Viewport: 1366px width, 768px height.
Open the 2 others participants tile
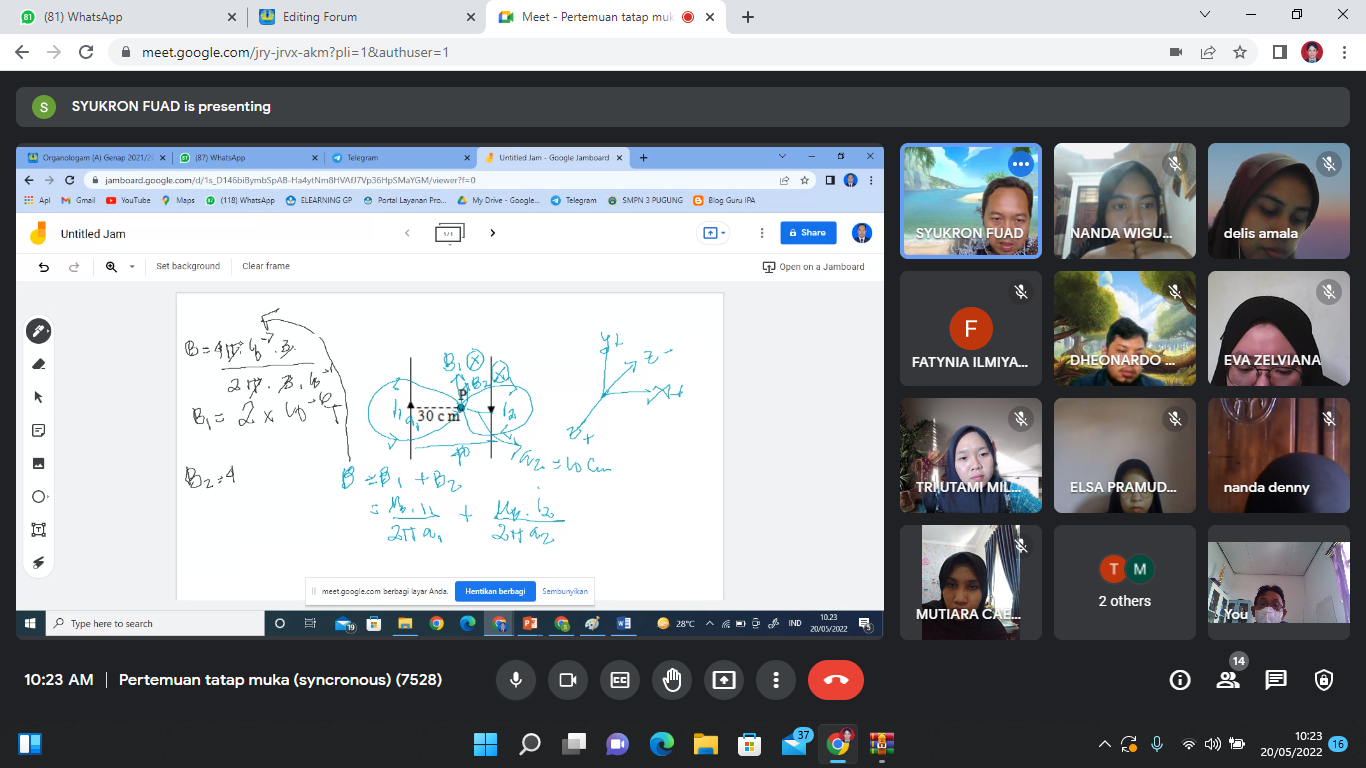(x=1125, y=583)
